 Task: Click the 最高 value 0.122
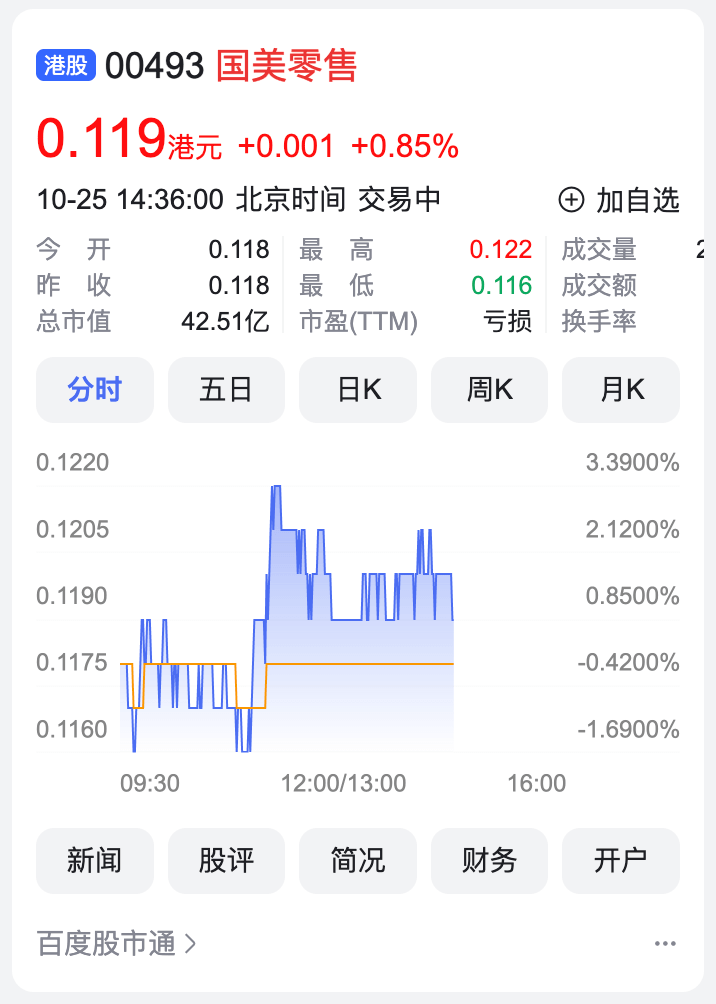click(501, 249)
